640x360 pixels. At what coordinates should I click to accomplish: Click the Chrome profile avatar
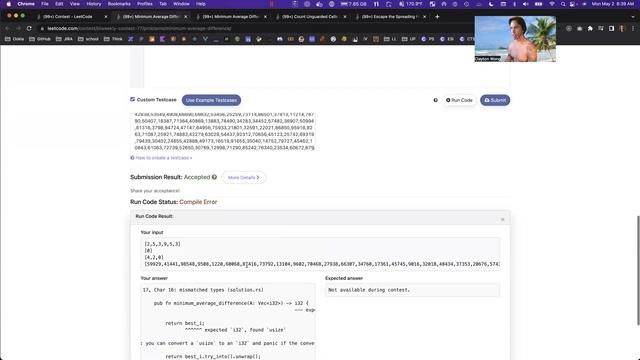(x=622, y=29)
